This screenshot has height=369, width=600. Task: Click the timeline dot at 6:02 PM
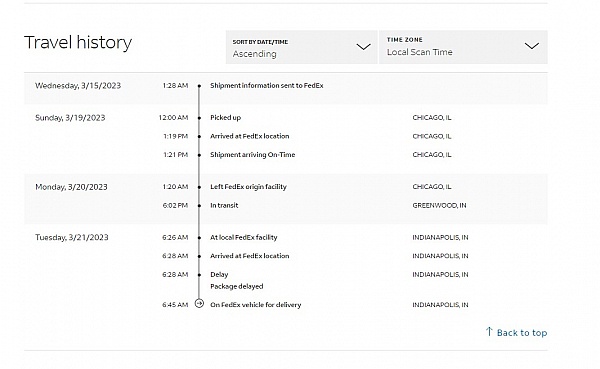[x=199, y=206]
